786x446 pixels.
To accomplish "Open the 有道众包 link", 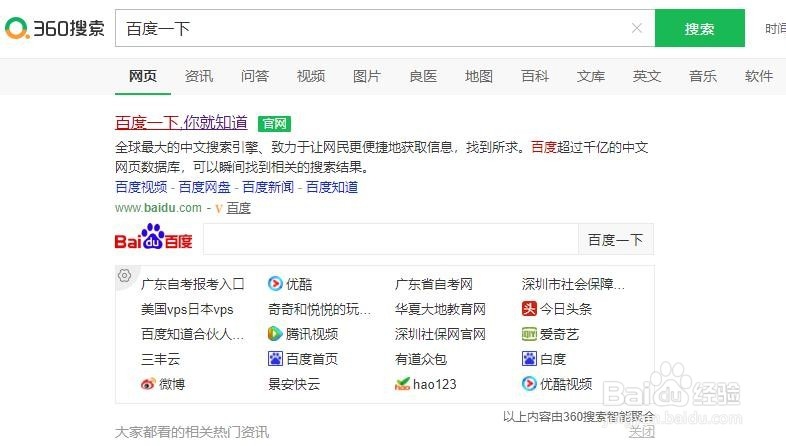I will [x=421, y=359].
